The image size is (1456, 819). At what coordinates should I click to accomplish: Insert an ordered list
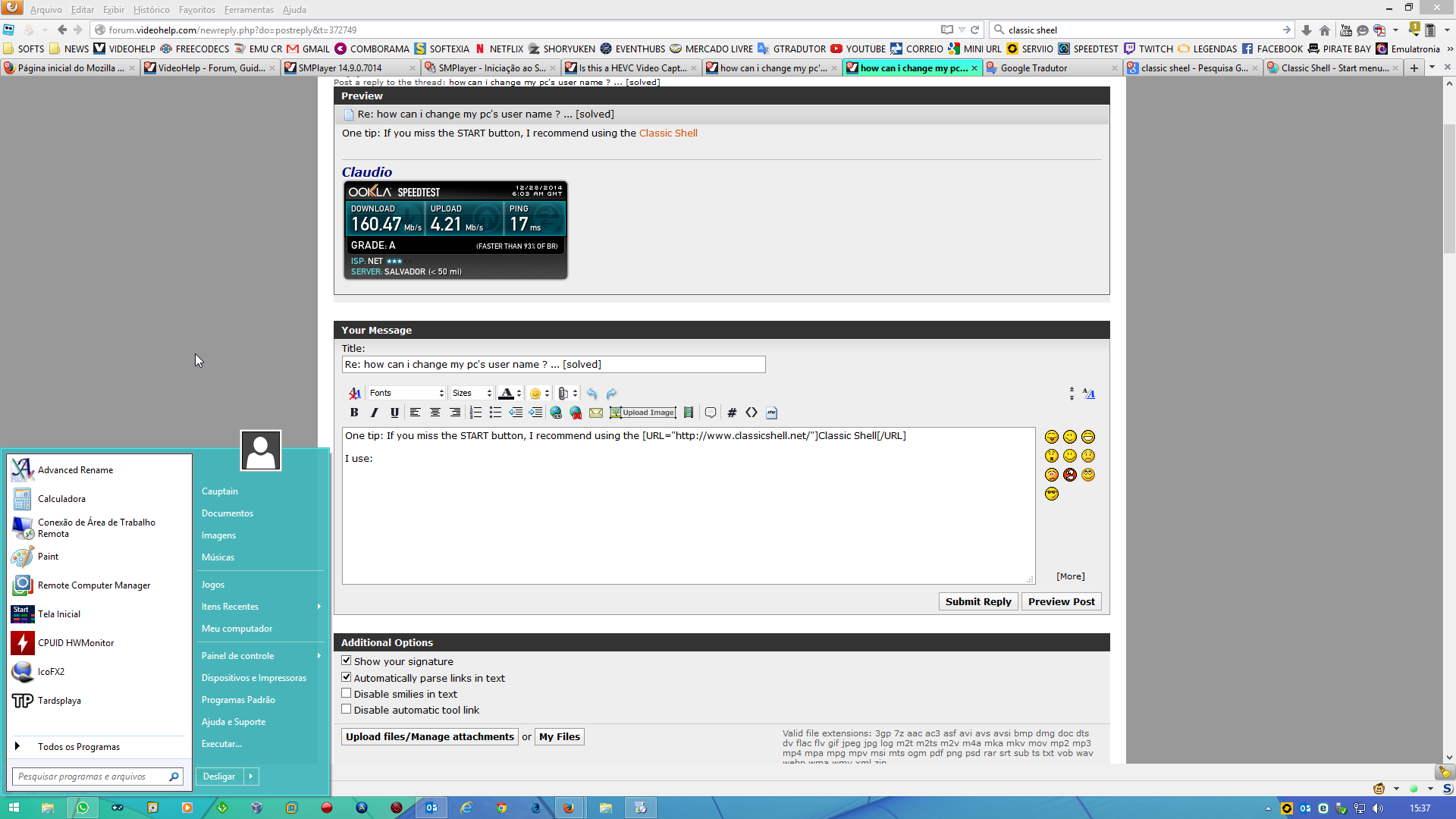coord(475,413)
